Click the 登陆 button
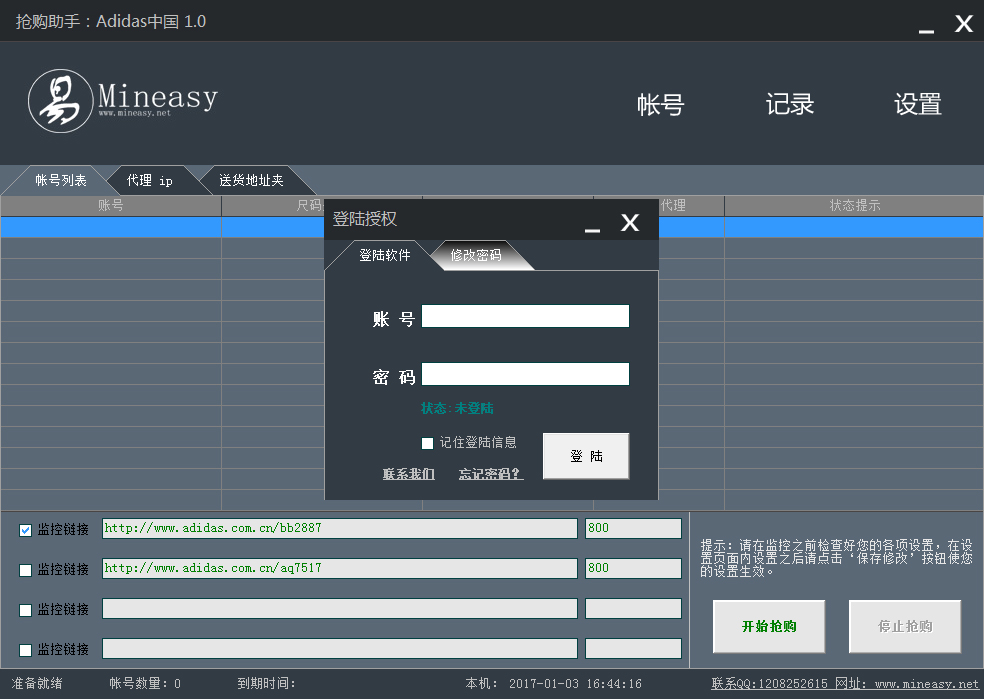 [585, 455]
